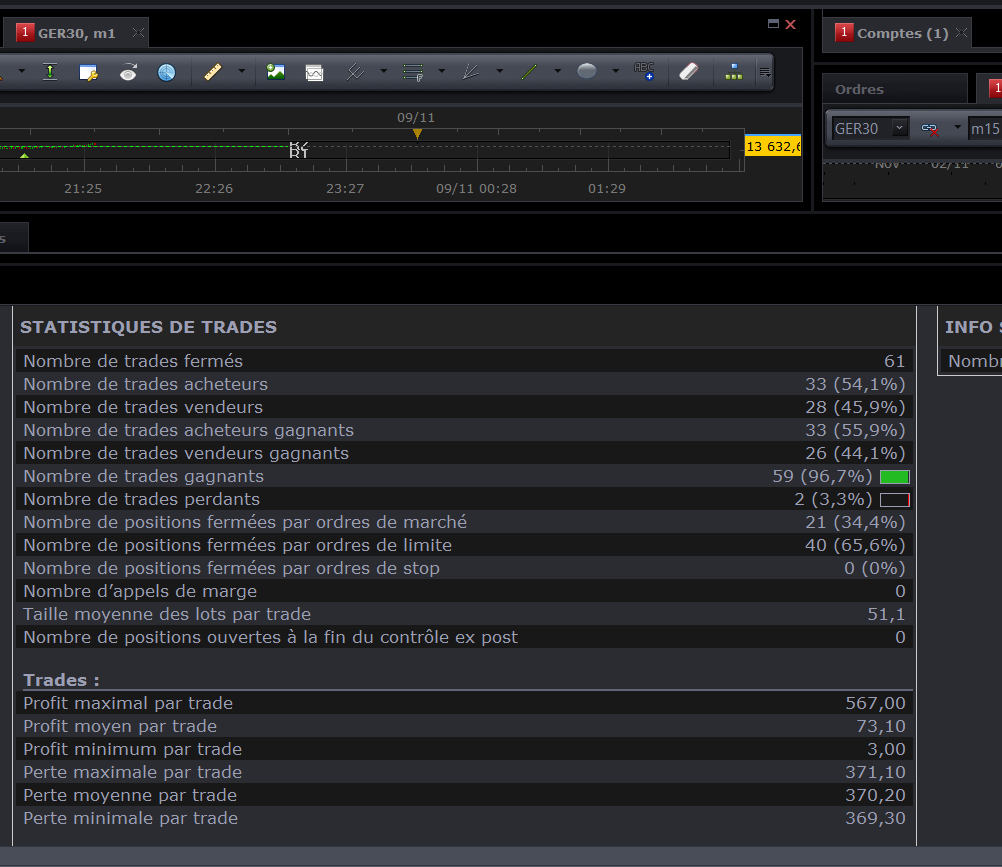Close the GER30, m1 tab
This screenshot has width=1002, height=867.
click(139, 33)
